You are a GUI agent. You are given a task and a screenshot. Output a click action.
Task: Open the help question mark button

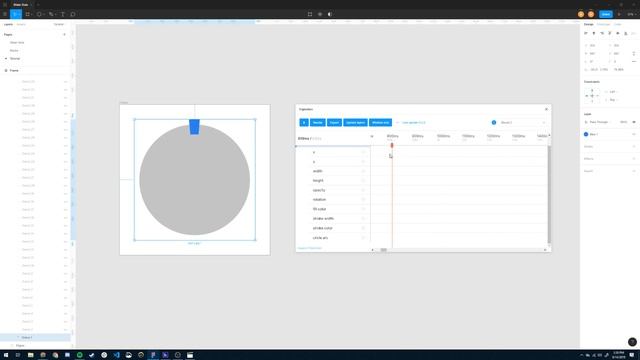pos(632,342)
